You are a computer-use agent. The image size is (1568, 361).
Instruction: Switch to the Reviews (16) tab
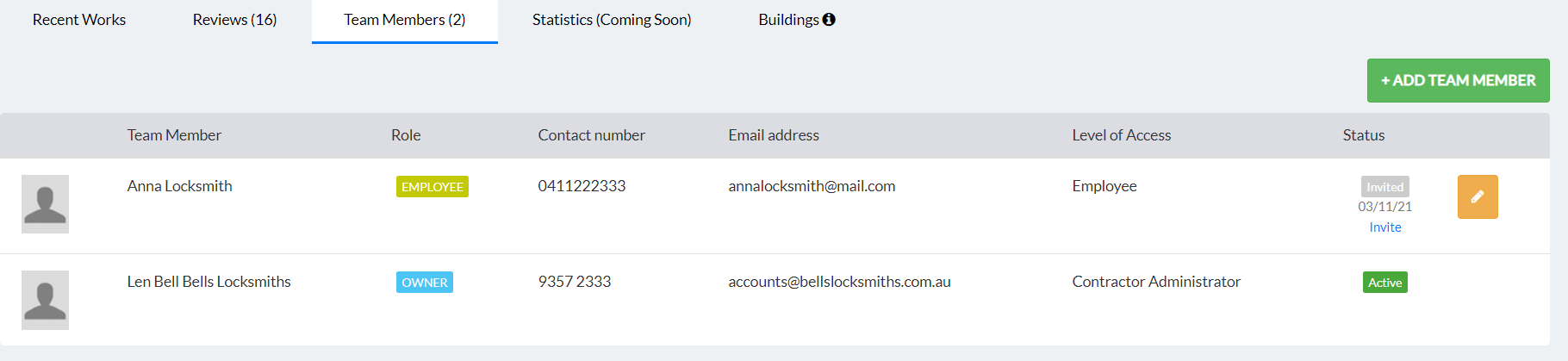pos(234,20)
